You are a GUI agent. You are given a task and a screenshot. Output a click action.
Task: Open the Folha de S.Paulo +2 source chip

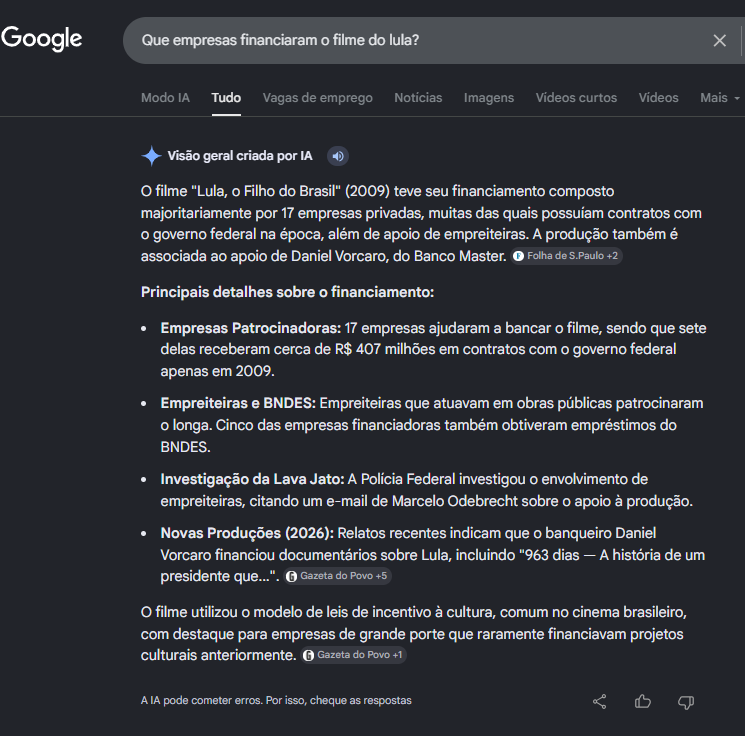(566, 256)
